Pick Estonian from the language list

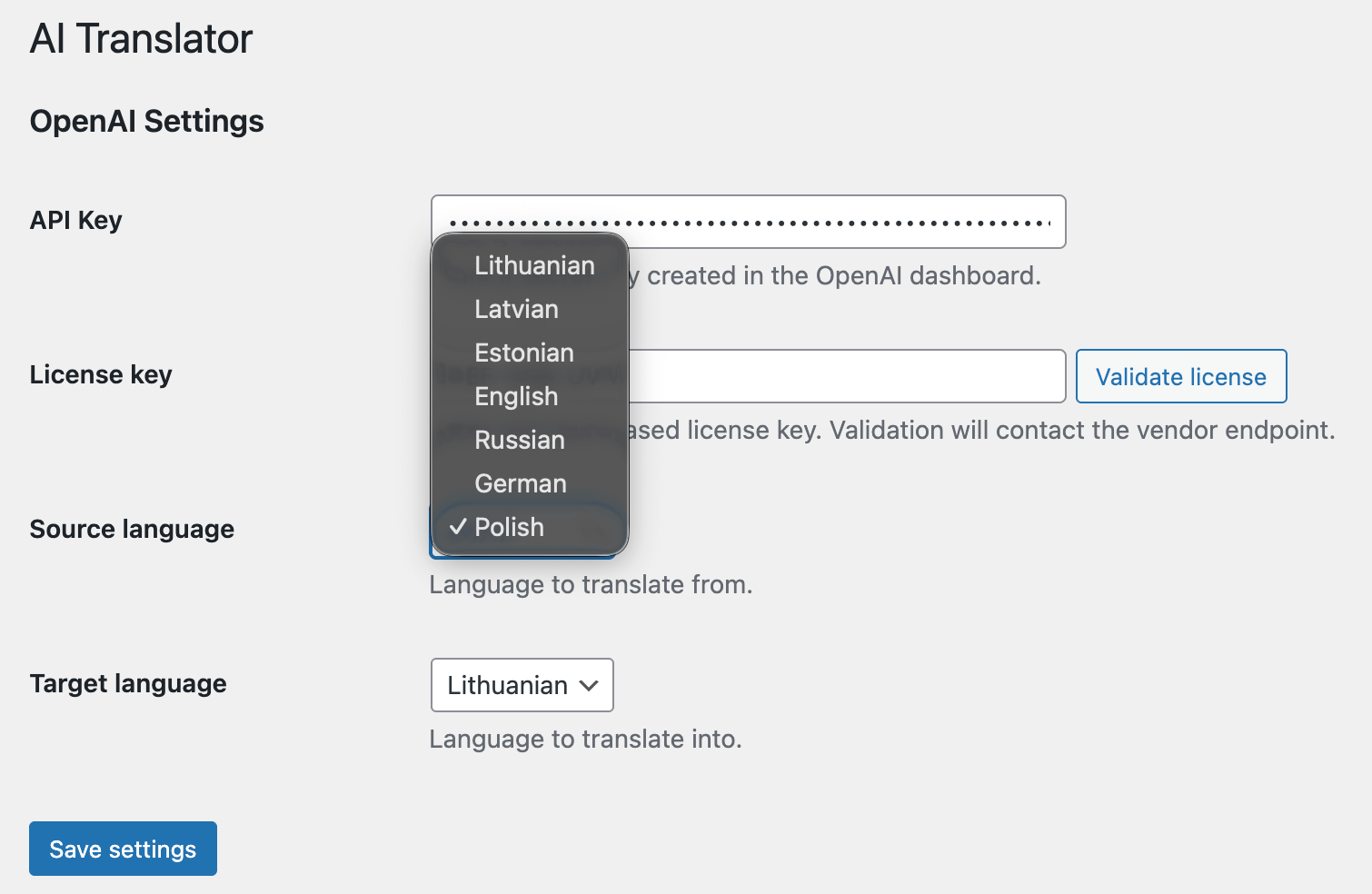tap(523, 353)
